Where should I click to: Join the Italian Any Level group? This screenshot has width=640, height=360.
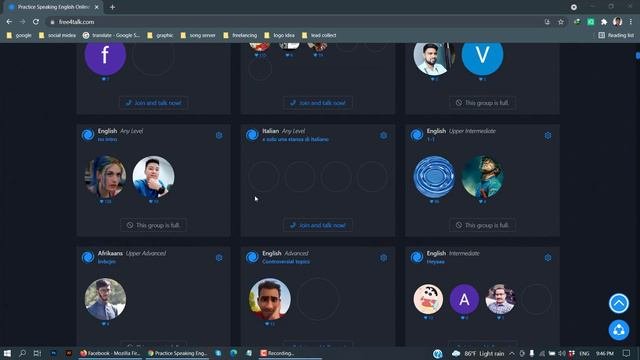[x=318, y=225]
